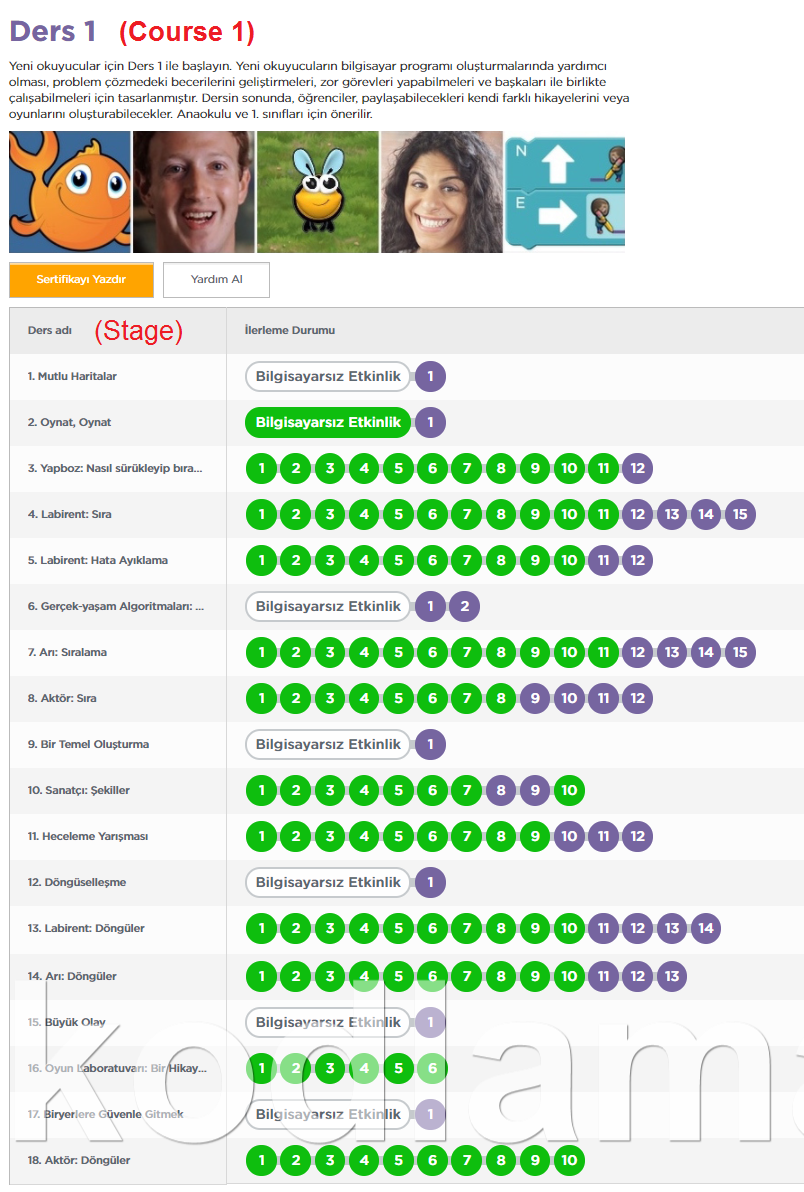Open Bilgisayarsız Etkinlik pill for Döngüselleşme
The image size is (804, 1192).
pos(328,883)
